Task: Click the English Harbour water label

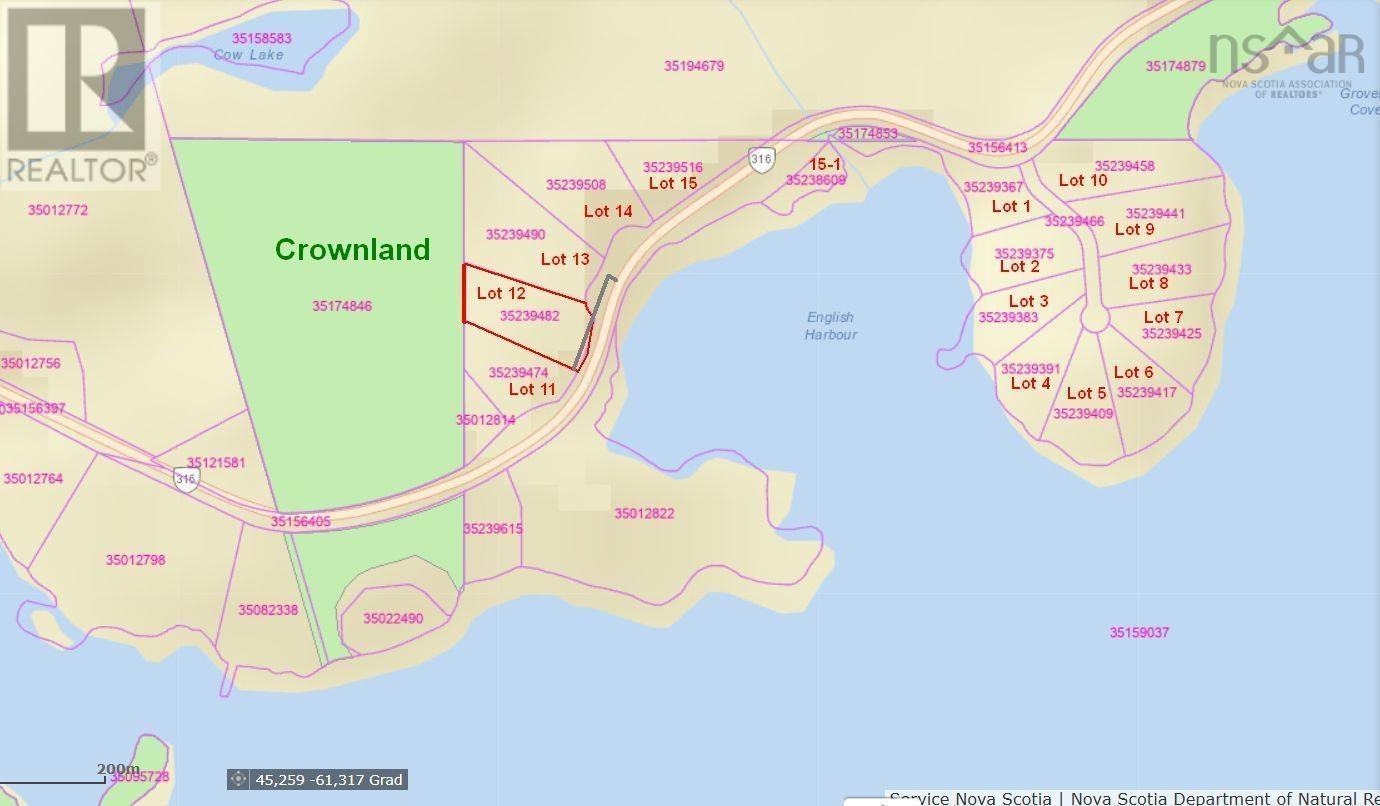Action: click(831, 325)
